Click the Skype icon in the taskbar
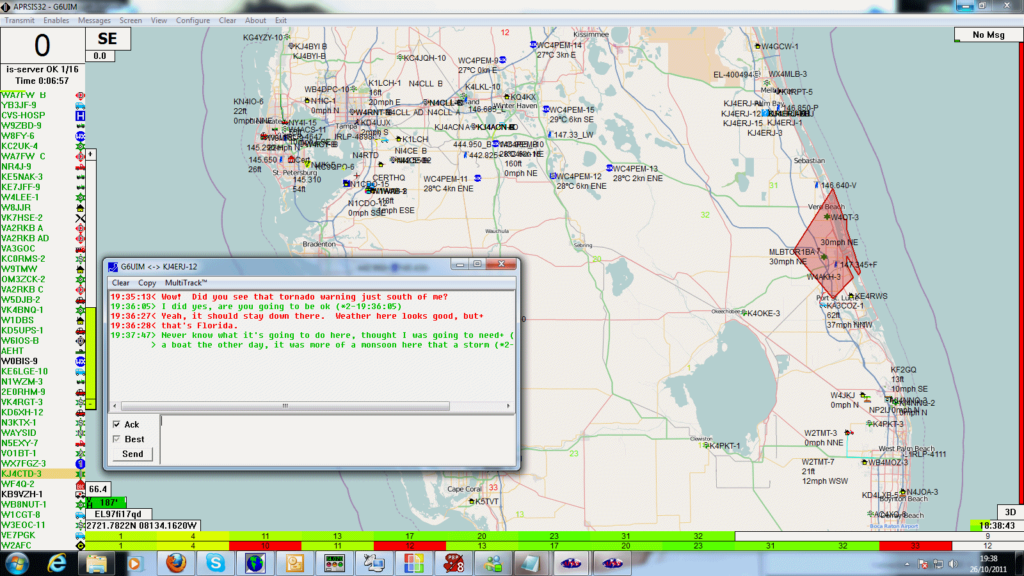This screenshot has width=1024, height=576. (216, 563)
